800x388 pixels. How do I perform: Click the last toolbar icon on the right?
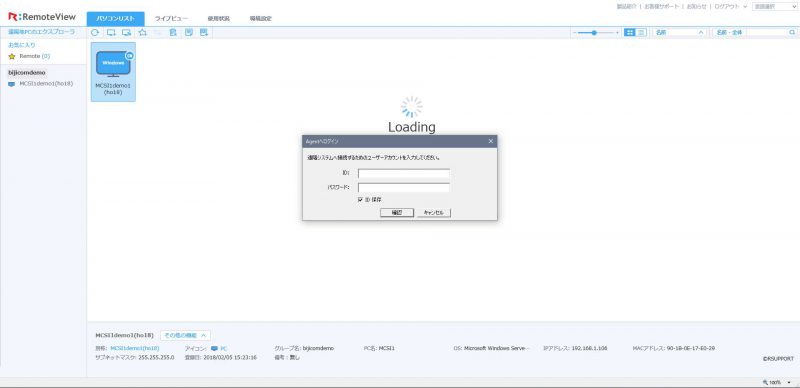point(204,33)
